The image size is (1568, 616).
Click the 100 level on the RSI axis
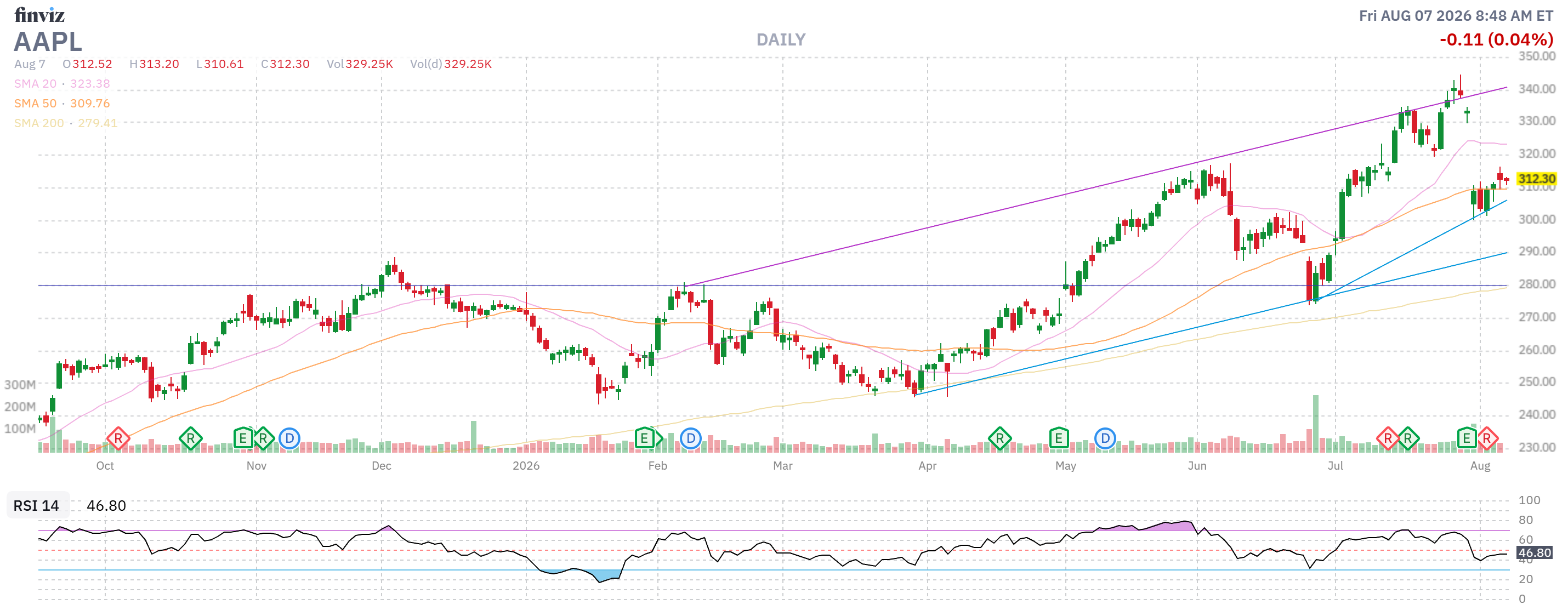pos(1529,500)
